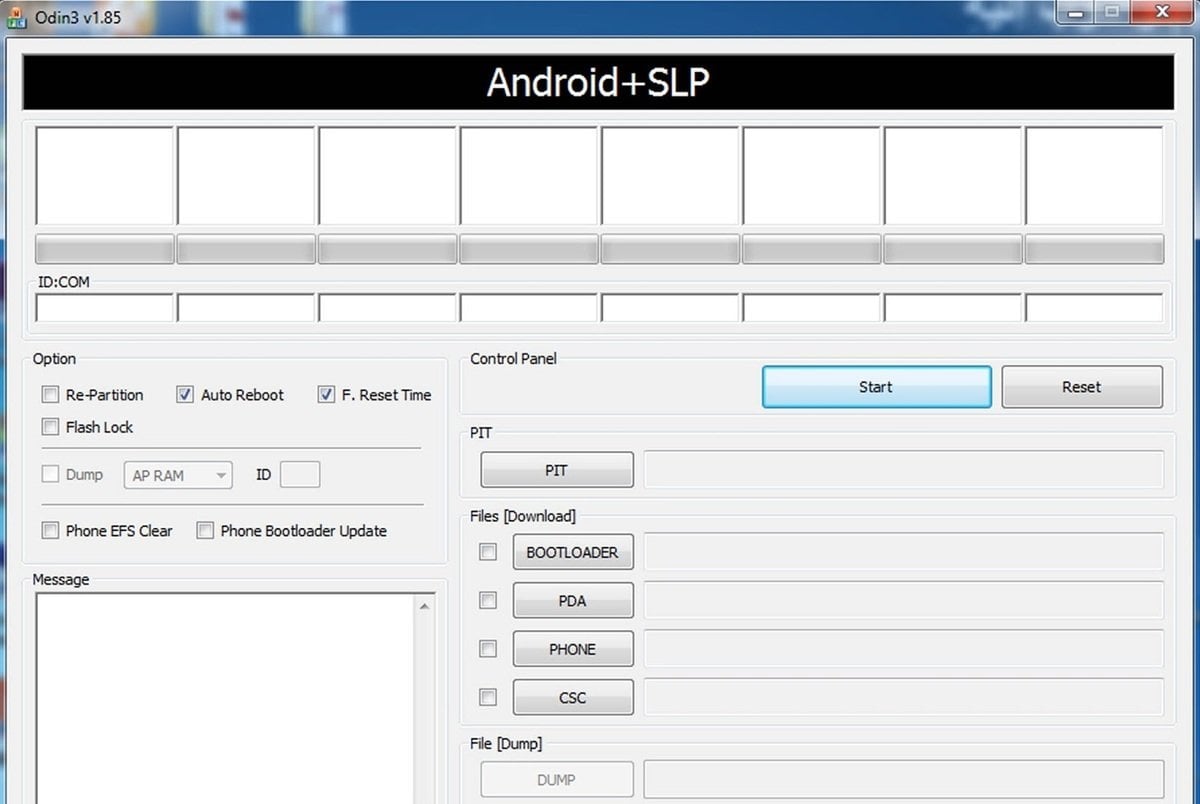Click the Start button
This screenshot has height=804, width=1200.
coord(877,387)
